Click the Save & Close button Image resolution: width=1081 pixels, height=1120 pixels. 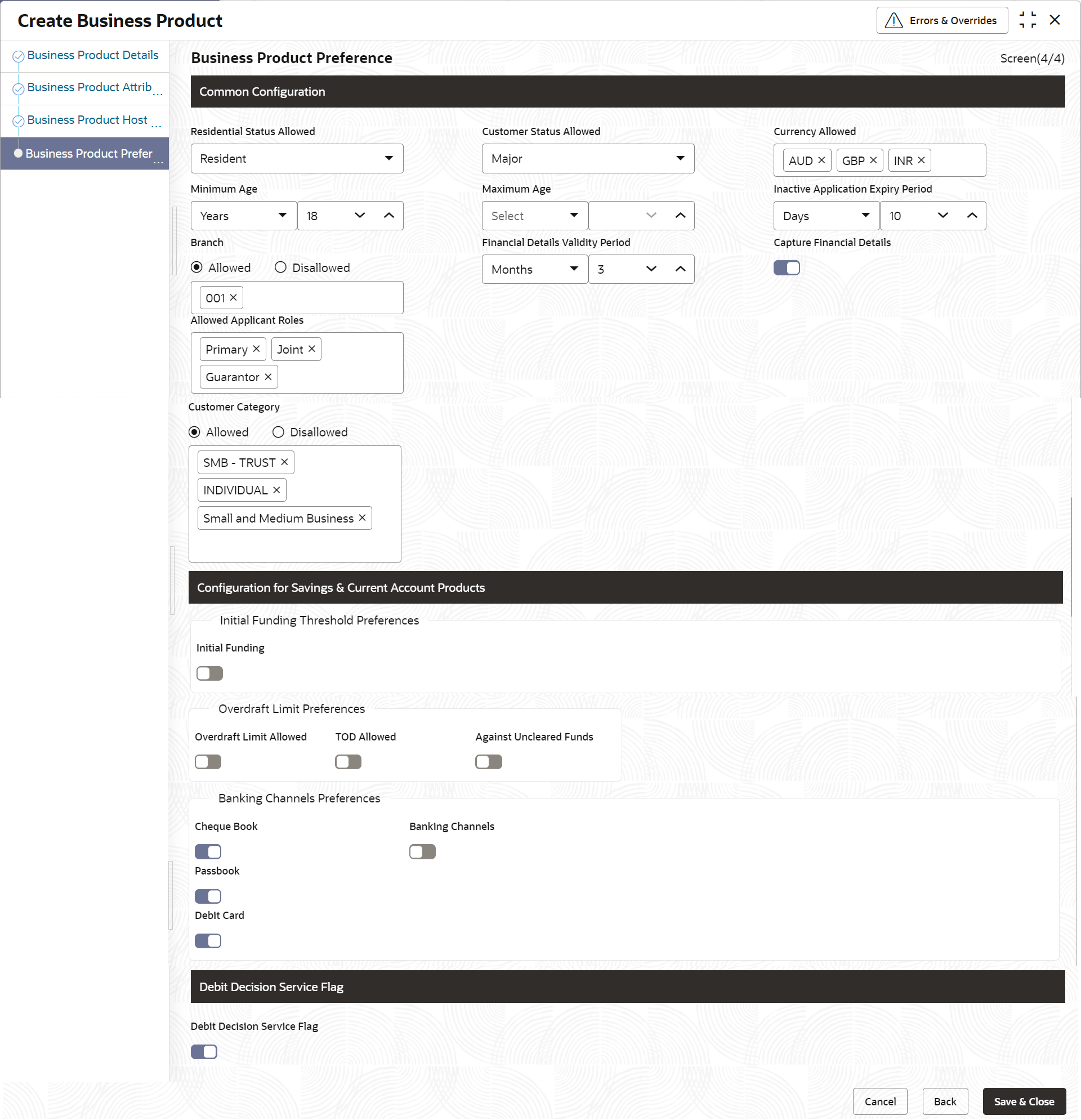(x=1024, y=1101)
